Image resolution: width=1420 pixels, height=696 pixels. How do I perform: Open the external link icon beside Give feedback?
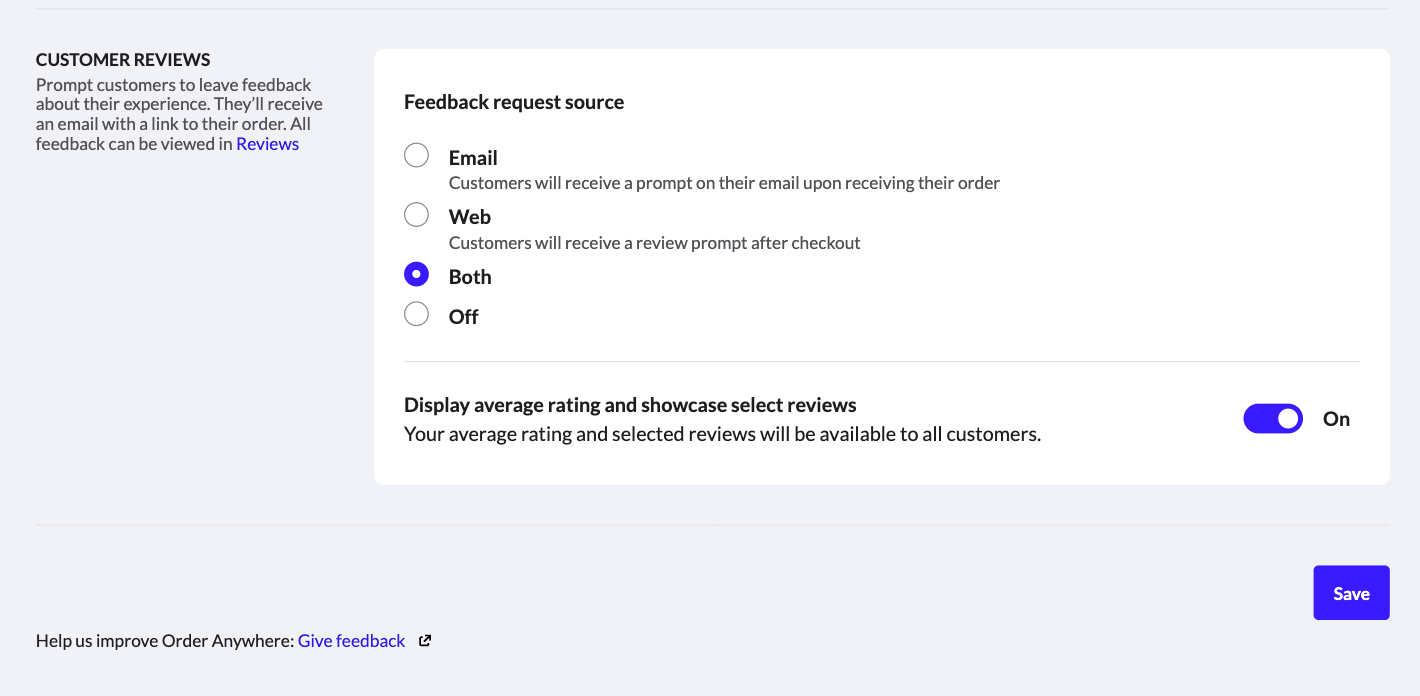(x=425, y=641)
